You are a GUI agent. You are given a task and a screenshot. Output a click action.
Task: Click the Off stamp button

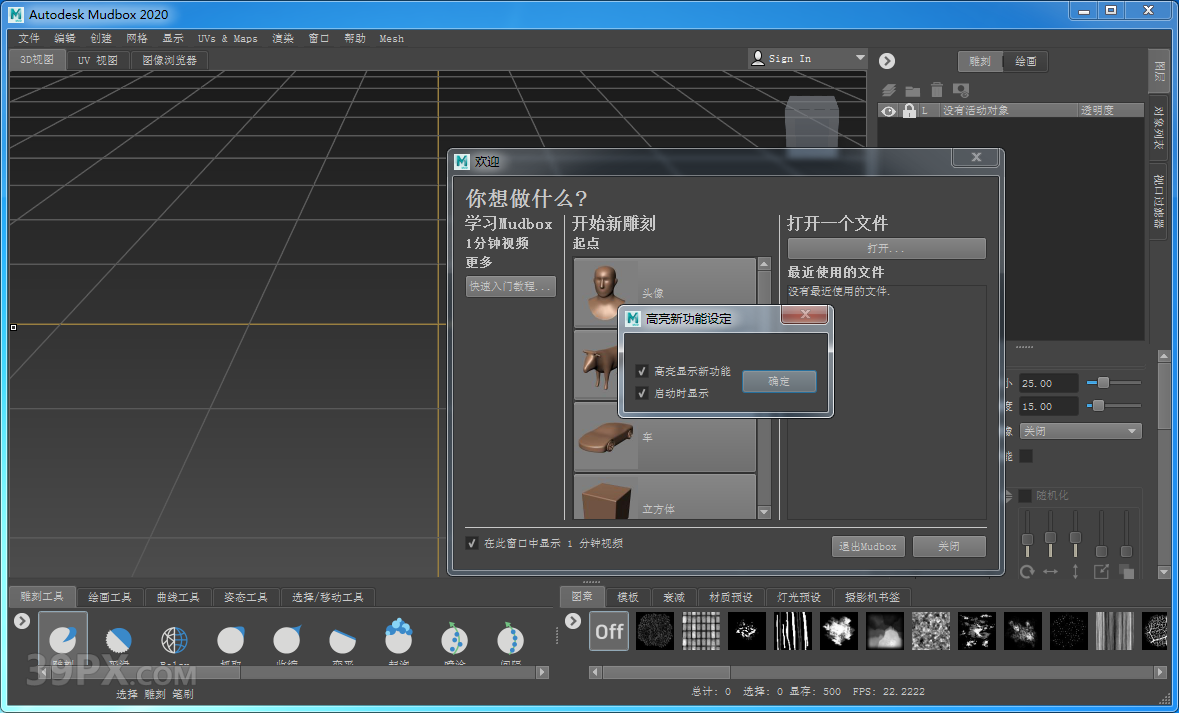[609, 631]
